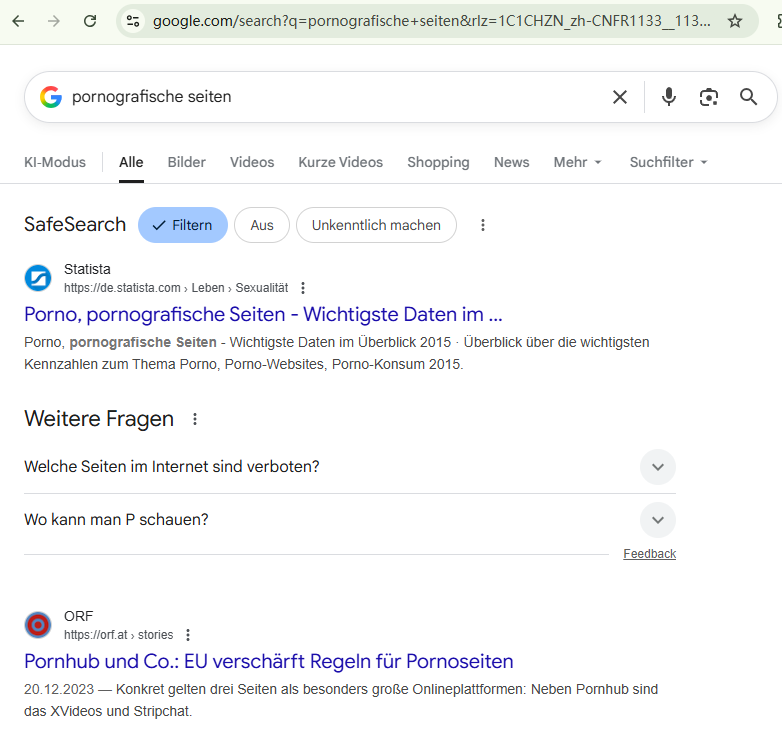Open the Mehr dropdown menu
The width and height of the screenshot is (782, 741).
(578, 162)
